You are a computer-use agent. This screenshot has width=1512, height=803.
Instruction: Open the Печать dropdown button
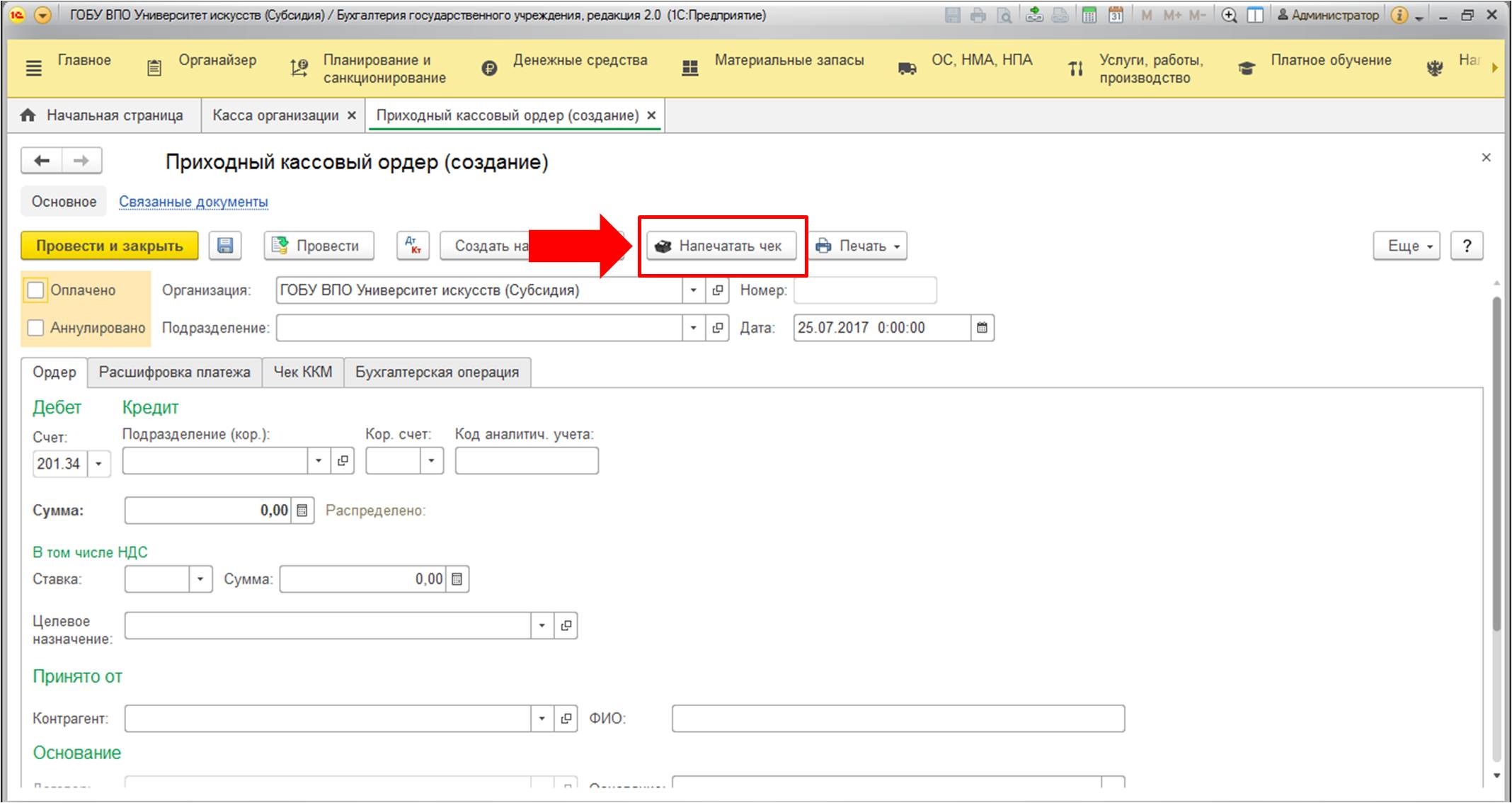[x=858, y=246]
